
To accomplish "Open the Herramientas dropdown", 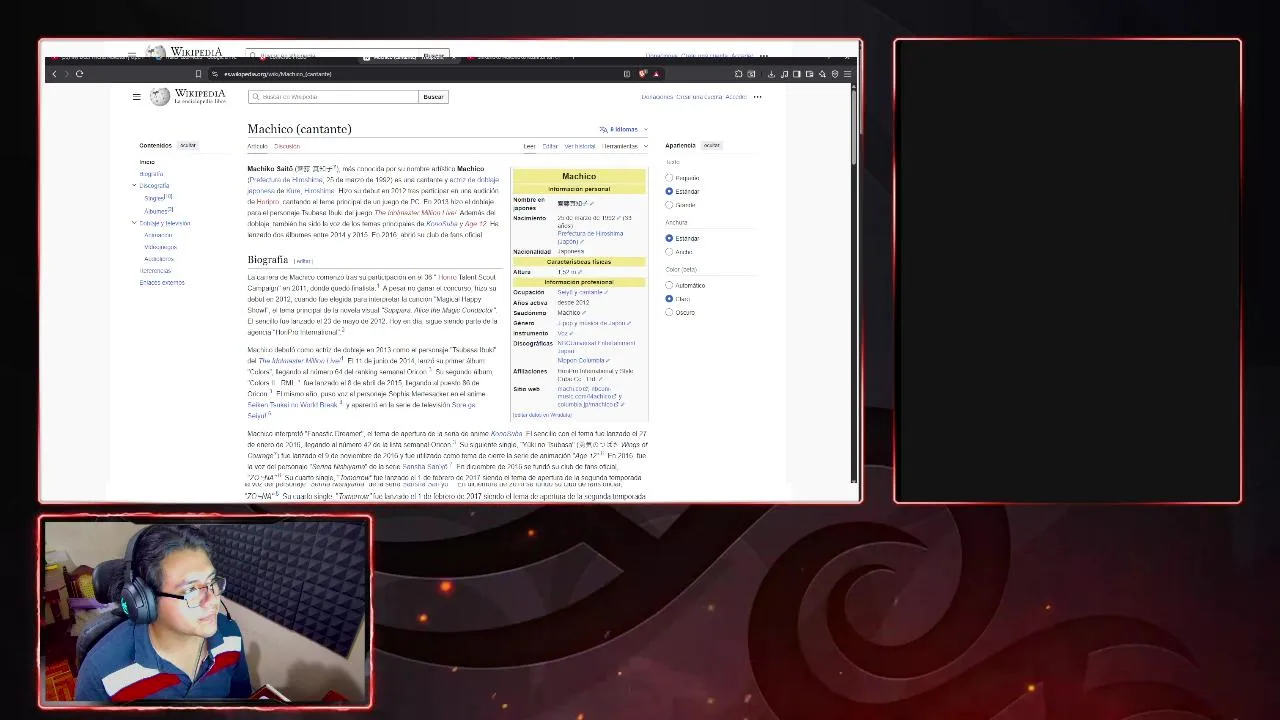I will [625, 146].
